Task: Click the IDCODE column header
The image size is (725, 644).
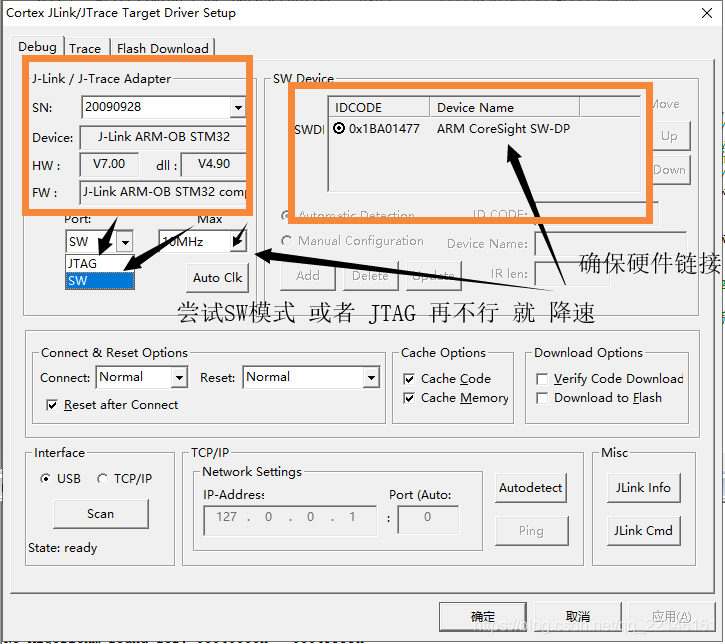Action: (379, 107)
